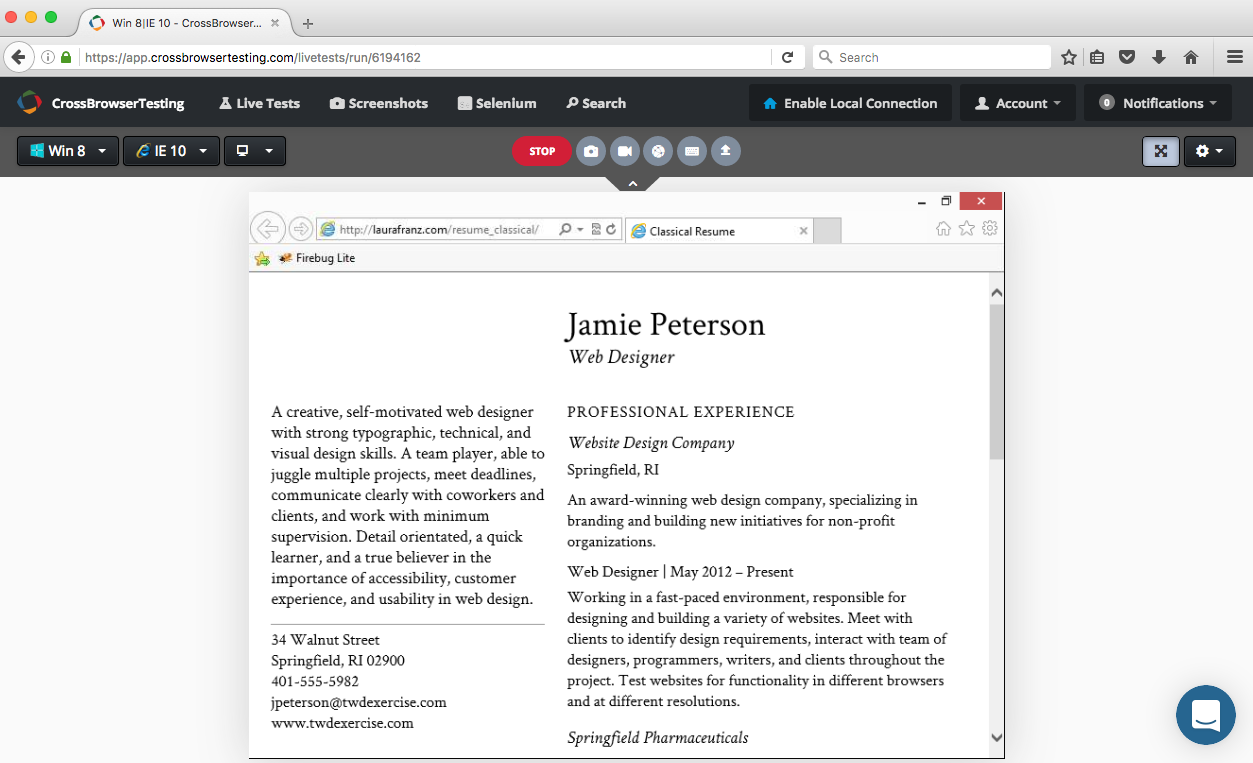Screen dimensions: 1253x763
Task: Open the screen resolution dropdown
Action: [x=254, y=151]
